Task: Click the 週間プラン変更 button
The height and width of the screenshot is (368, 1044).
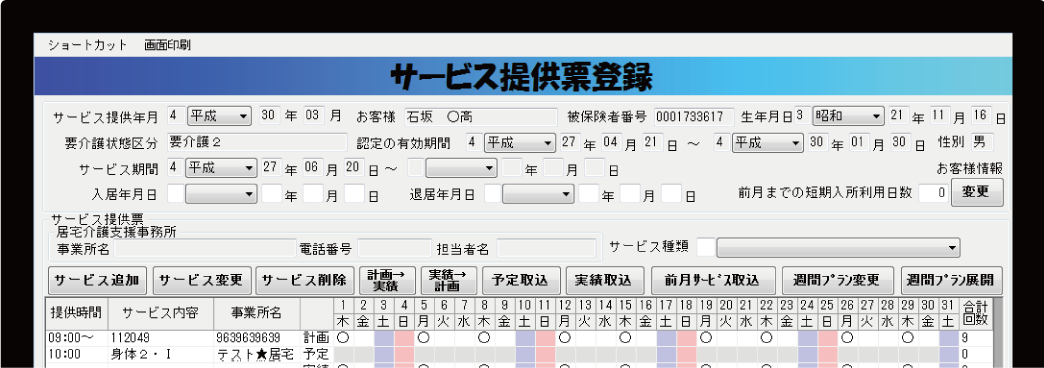Action: click(x=838, y=280)
